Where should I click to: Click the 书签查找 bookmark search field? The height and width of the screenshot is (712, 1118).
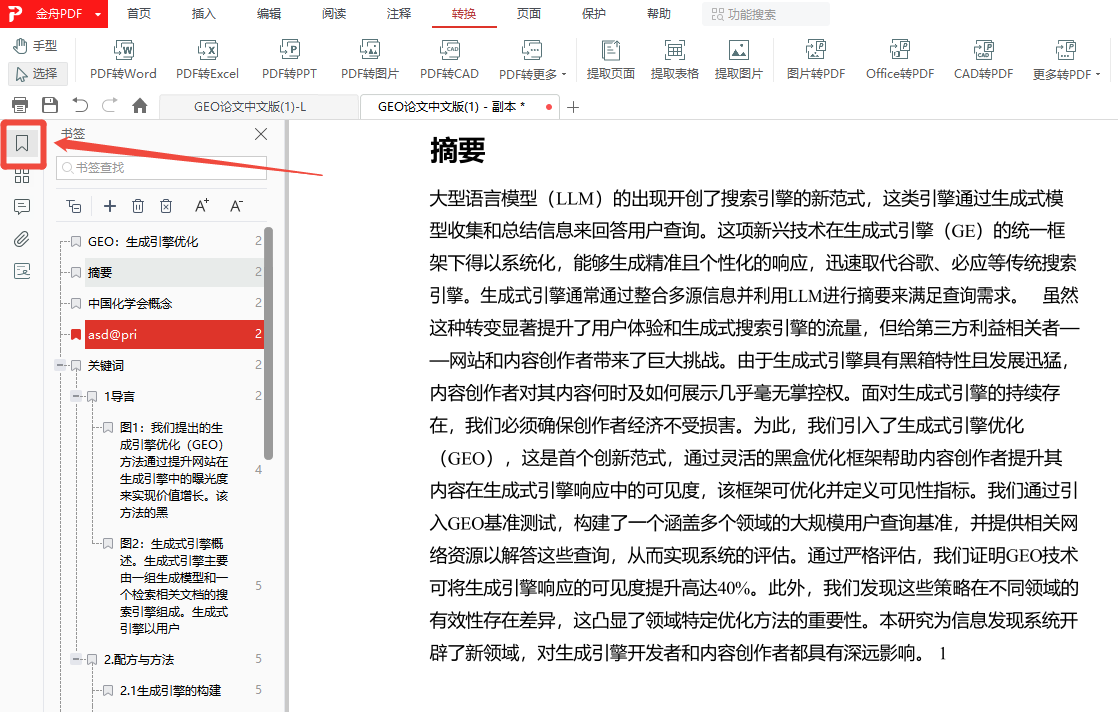click(x=162, y=168)
